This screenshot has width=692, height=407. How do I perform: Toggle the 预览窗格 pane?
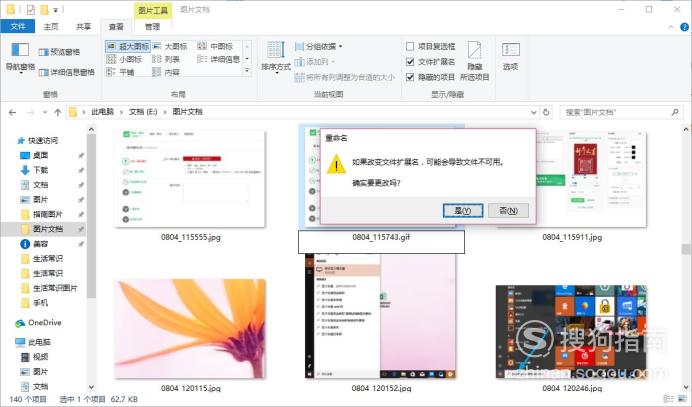coord(59,52)
